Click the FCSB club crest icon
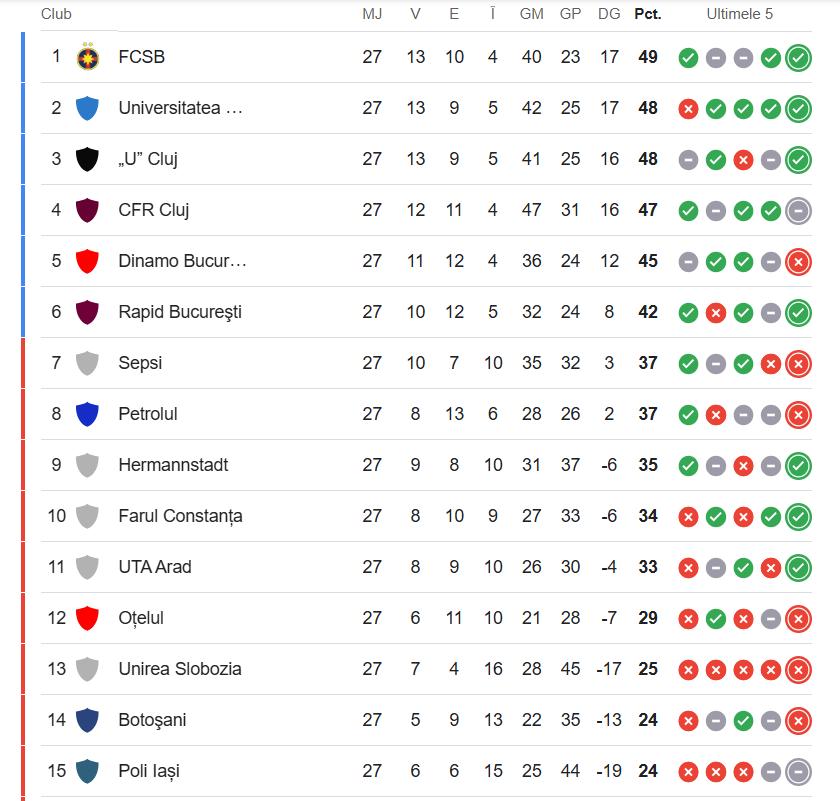Screen dimensions: 840x801 pyautogui.click(x=88, y=57)
